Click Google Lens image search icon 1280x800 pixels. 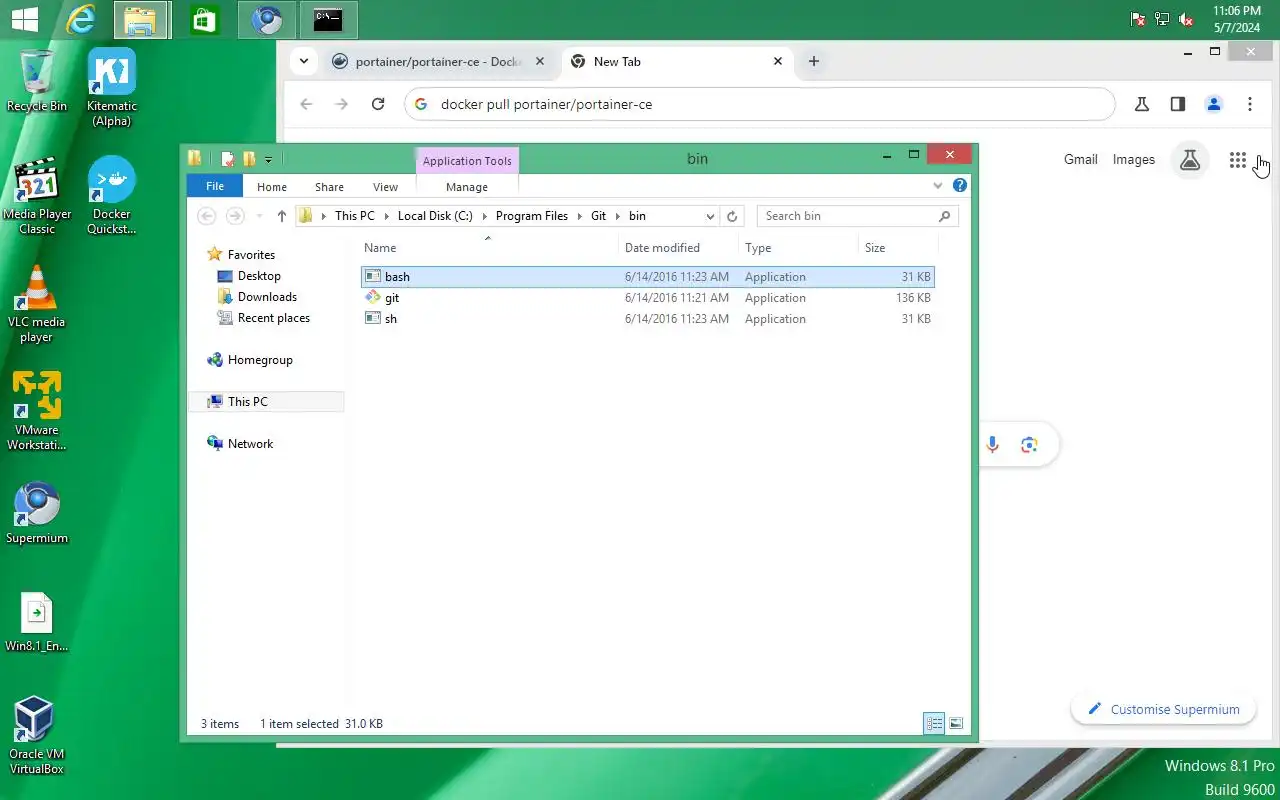tap(1029, 445)
